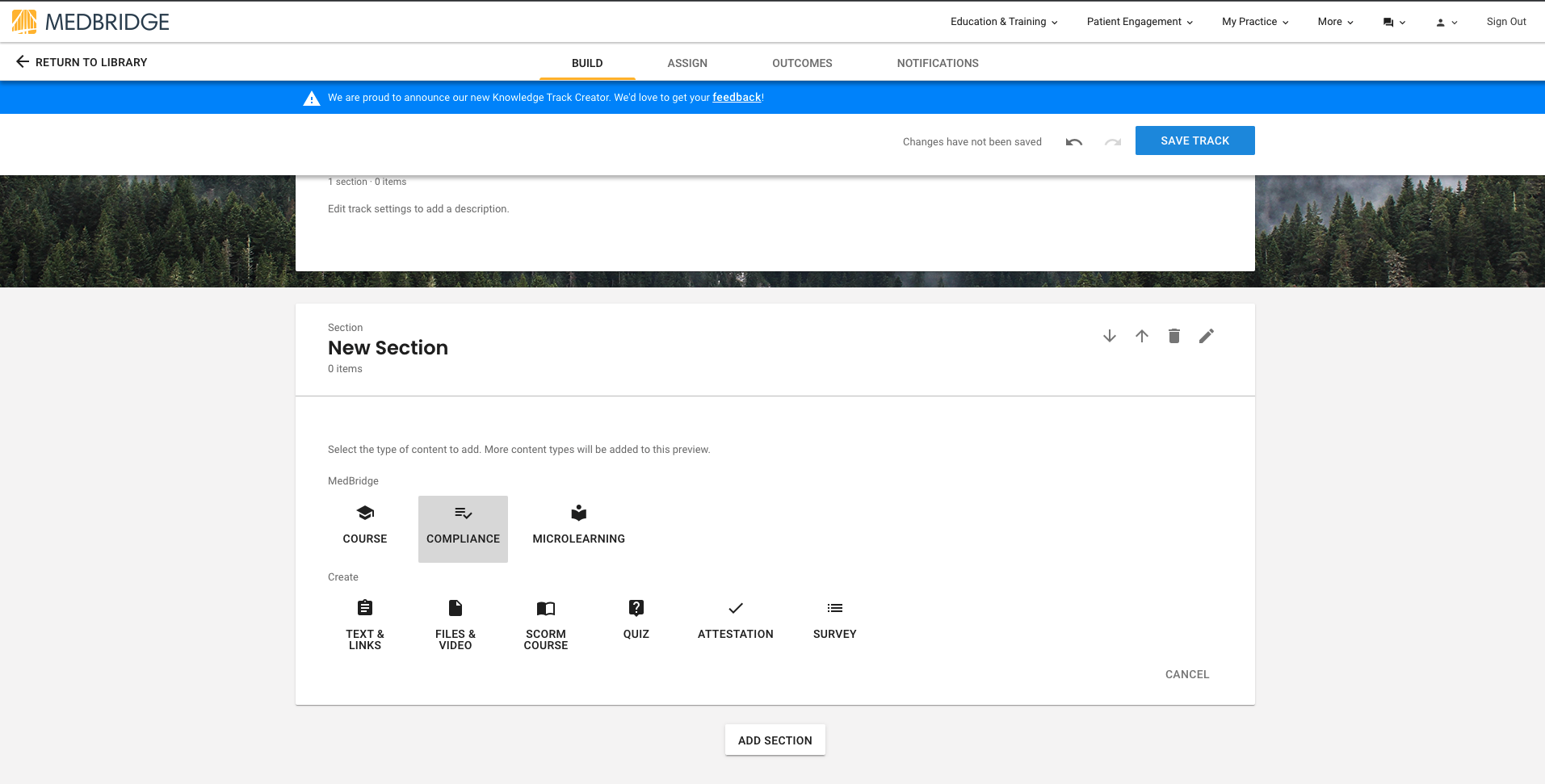Add a Text & Links item
The height and width of the screenshot is (784, 1545).
pos(364,622)
